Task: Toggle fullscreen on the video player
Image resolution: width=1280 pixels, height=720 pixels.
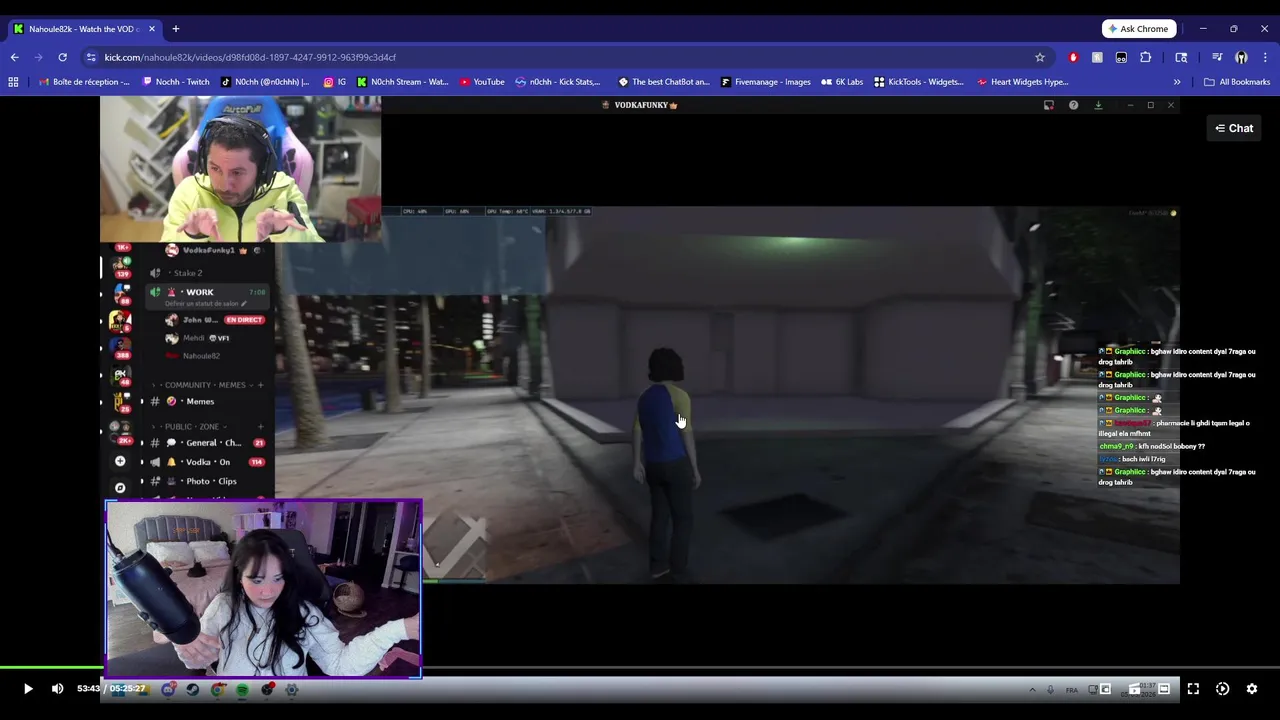Action: pyautogui.click(x=1193, y=688)
